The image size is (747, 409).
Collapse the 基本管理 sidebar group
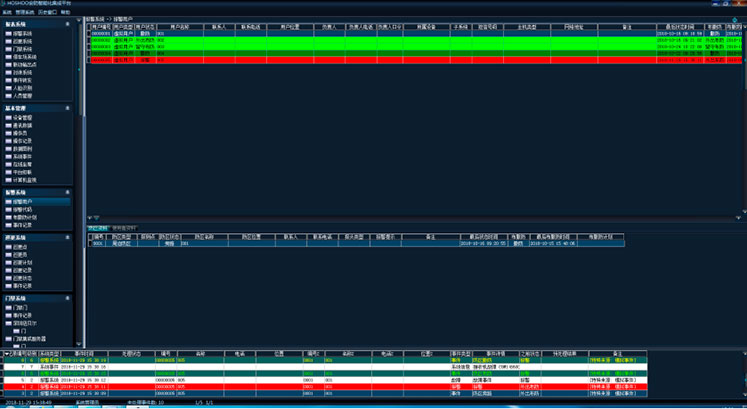68,107
